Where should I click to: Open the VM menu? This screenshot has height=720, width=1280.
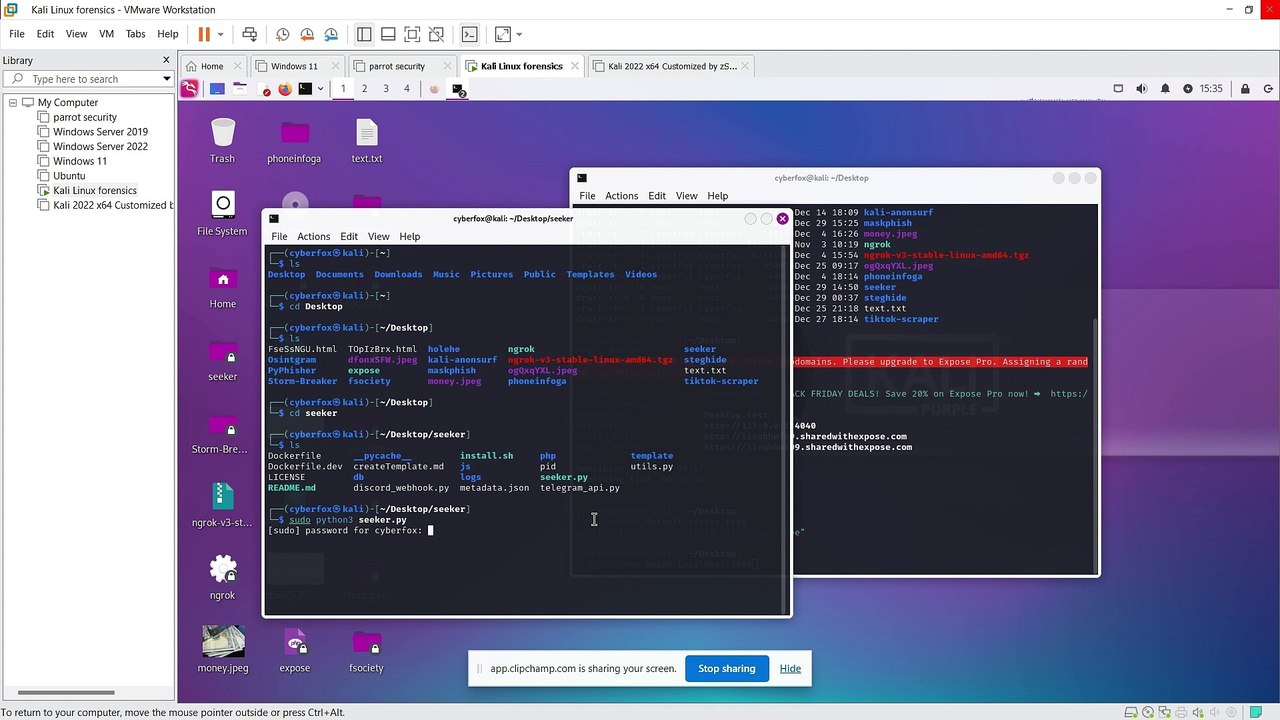click(x=106, y=34)
